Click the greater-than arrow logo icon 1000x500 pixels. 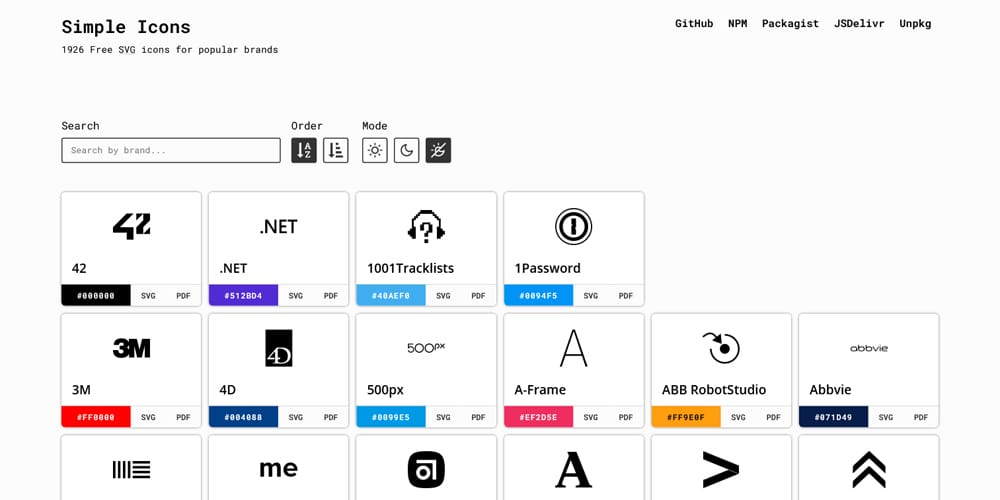point(721,470)
